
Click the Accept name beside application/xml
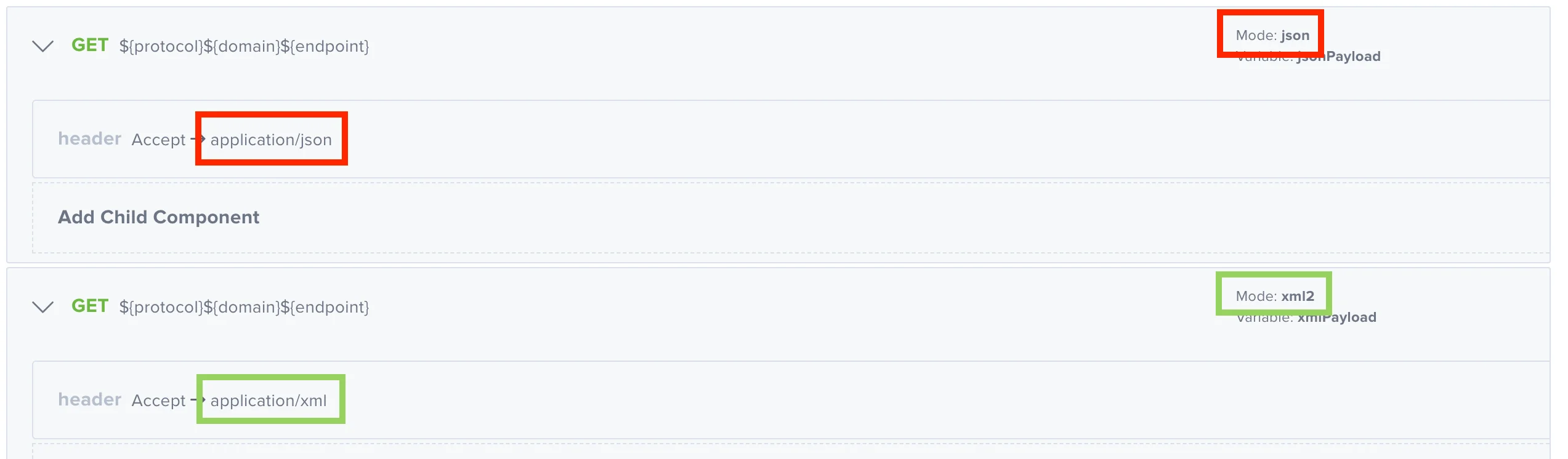pyautogui.click(x=158, y=401)
